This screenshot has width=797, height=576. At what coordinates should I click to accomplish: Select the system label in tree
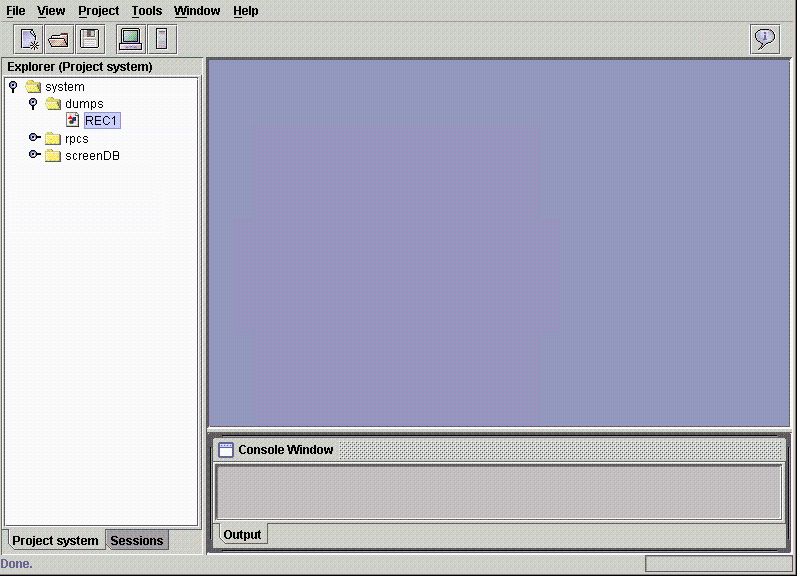coord(65,87)
